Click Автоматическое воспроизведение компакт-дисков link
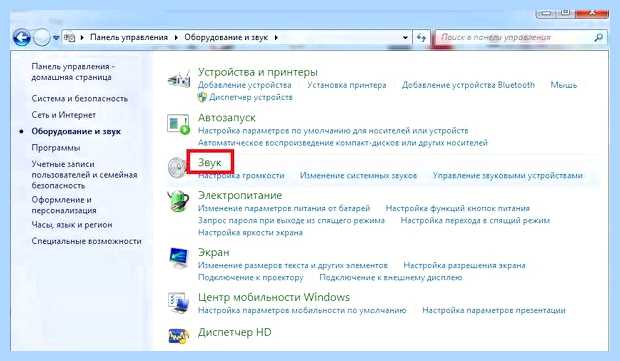620x361 pixels. point(343,143)
